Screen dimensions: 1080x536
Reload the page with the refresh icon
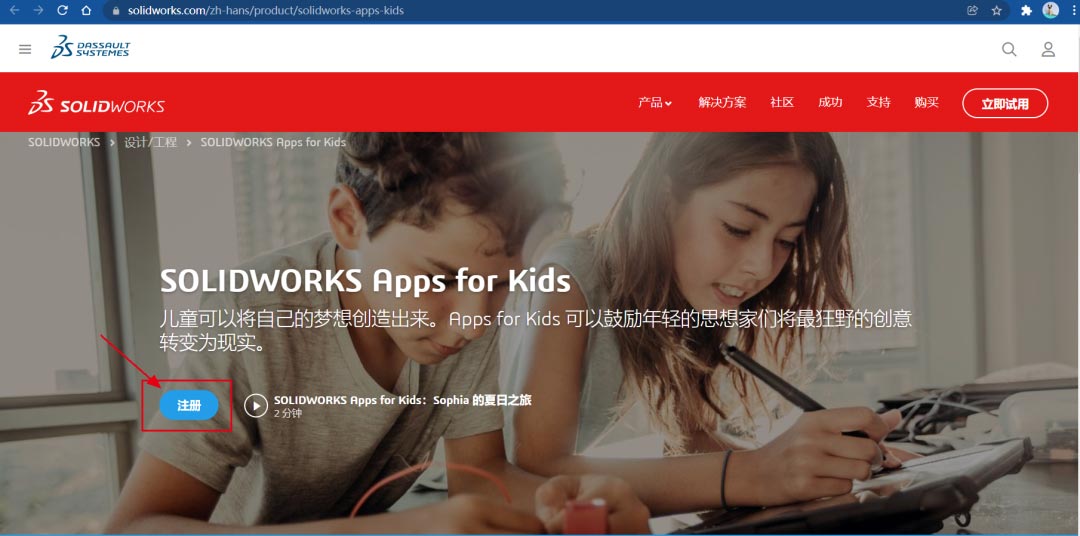[62, 10]
